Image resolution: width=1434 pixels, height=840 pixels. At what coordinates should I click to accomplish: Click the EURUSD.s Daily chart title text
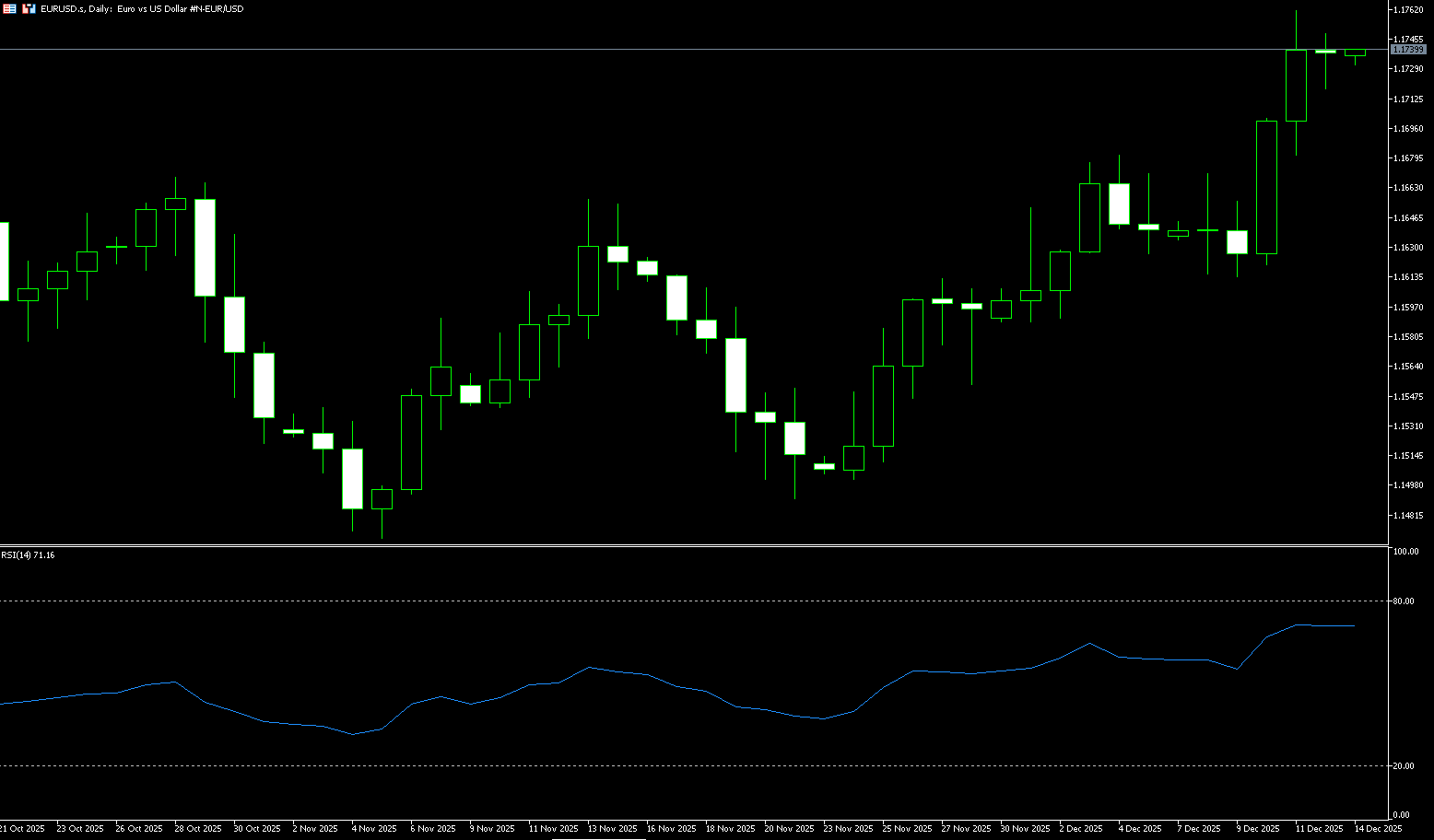coord(142,9)
